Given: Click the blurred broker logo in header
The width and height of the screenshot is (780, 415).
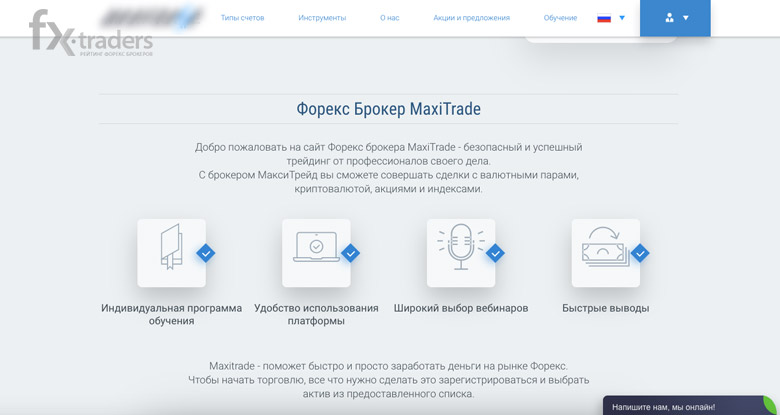Looking at the screenshot, I should tap(152, 16).
